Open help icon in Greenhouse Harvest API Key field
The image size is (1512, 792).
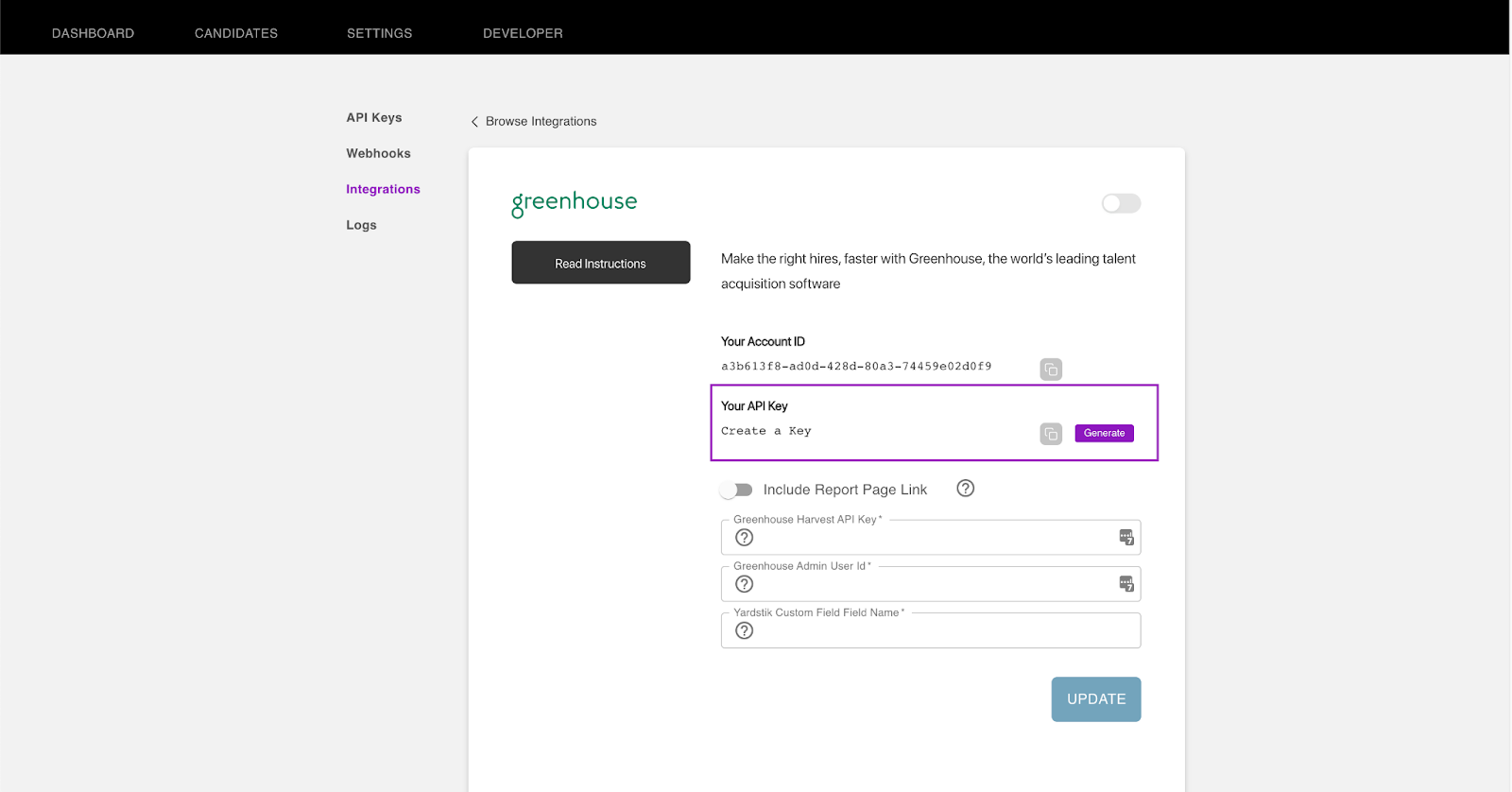click(x=745, y=538)
